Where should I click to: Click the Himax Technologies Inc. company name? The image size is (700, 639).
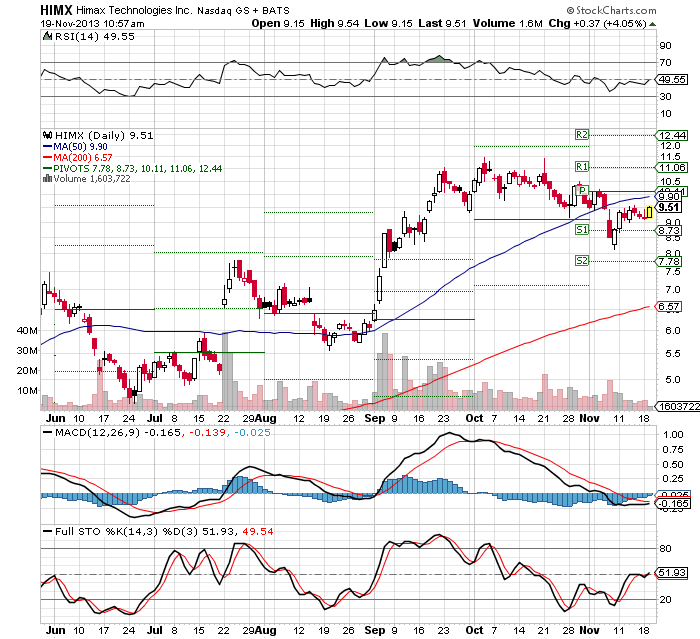pos(134,10)
